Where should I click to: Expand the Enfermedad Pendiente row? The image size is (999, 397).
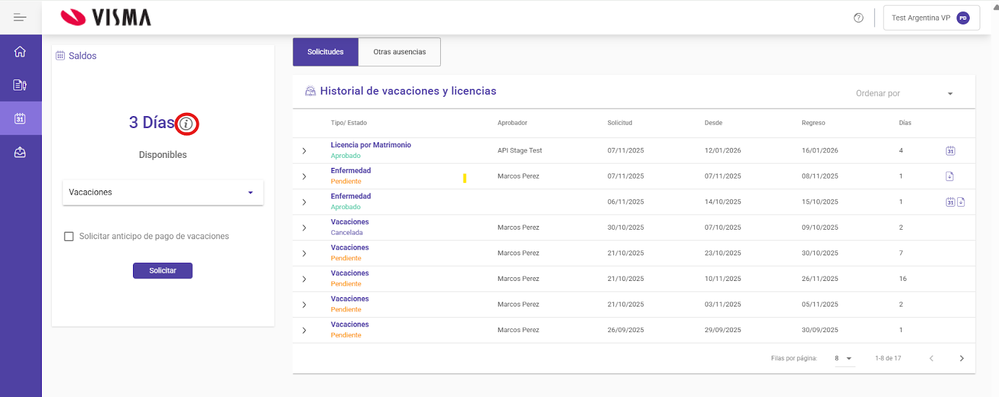point(304,176)
